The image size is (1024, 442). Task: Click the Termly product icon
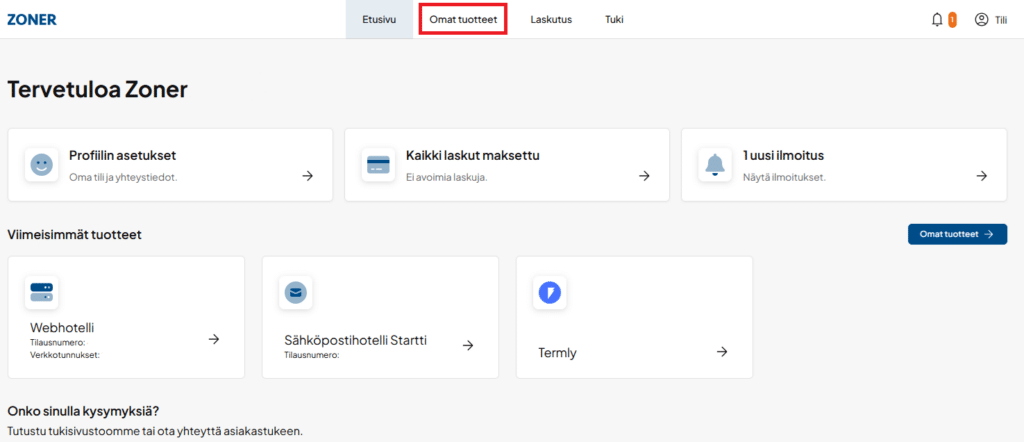(x=550, y=292)
